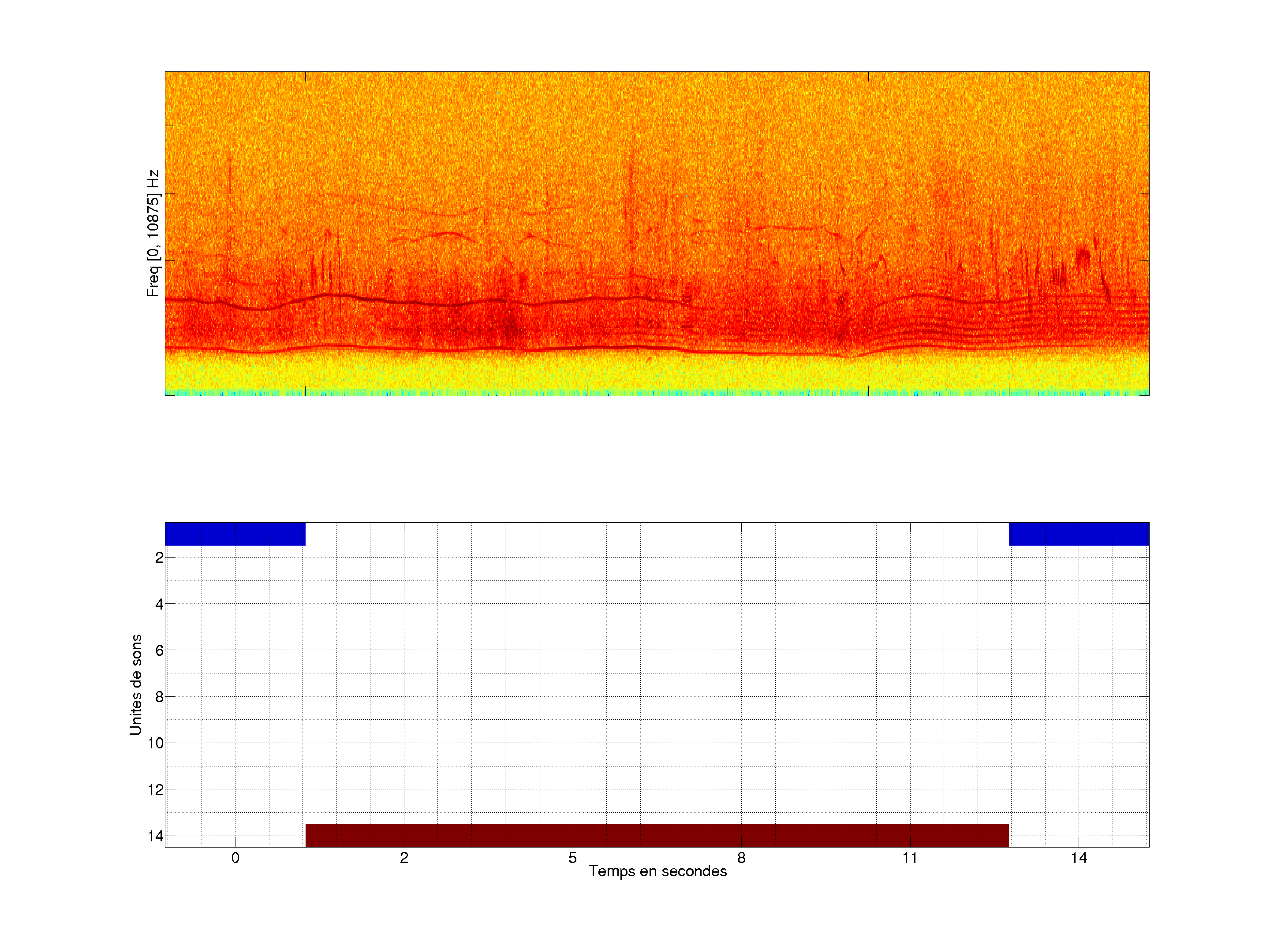
Task: Click the left blue bar at unit 1
Action: tap(235, 534)
